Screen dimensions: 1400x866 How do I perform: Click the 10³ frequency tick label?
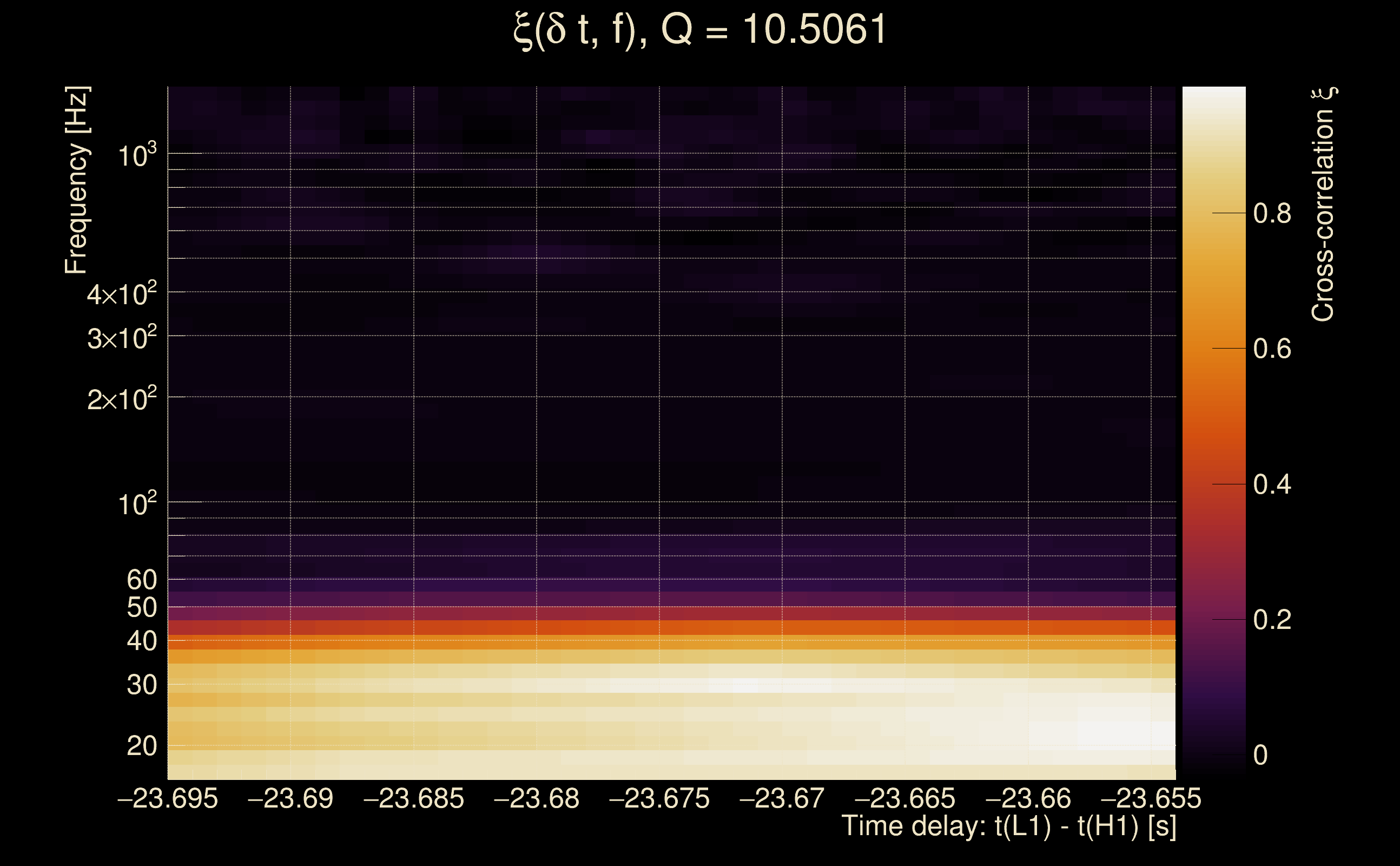pos(137,155)
